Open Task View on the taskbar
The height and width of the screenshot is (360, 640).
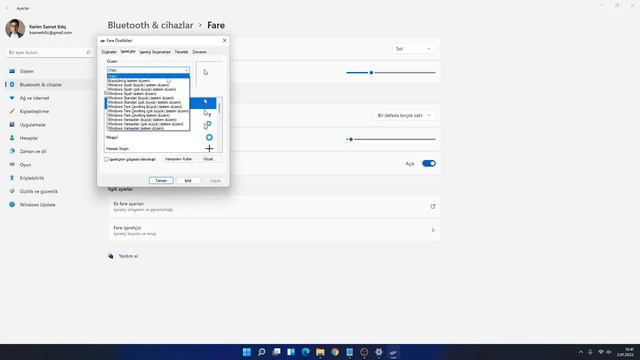coord(276,352)
